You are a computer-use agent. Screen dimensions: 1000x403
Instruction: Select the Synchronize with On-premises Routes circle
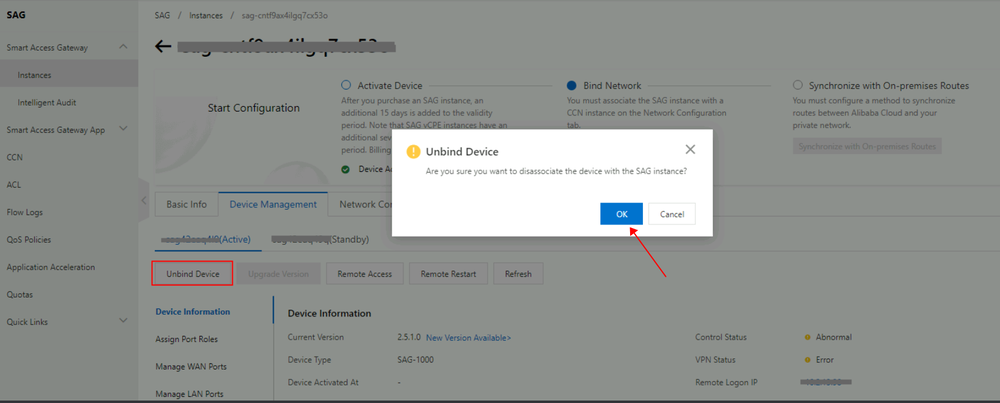pos(797,85)
